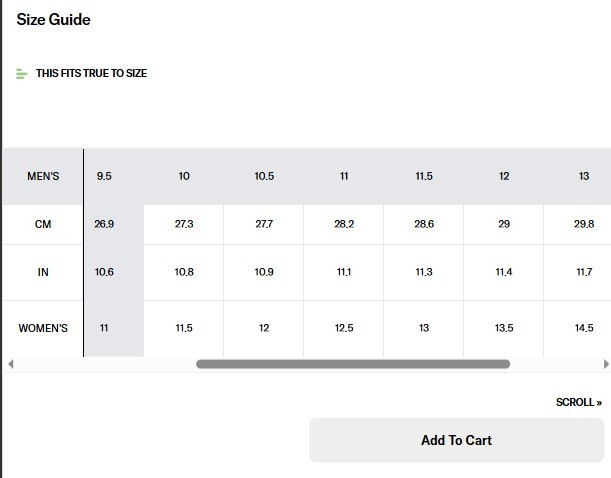Click THIS FITS TRUE TO SIZE text

[x=92, y=73]
